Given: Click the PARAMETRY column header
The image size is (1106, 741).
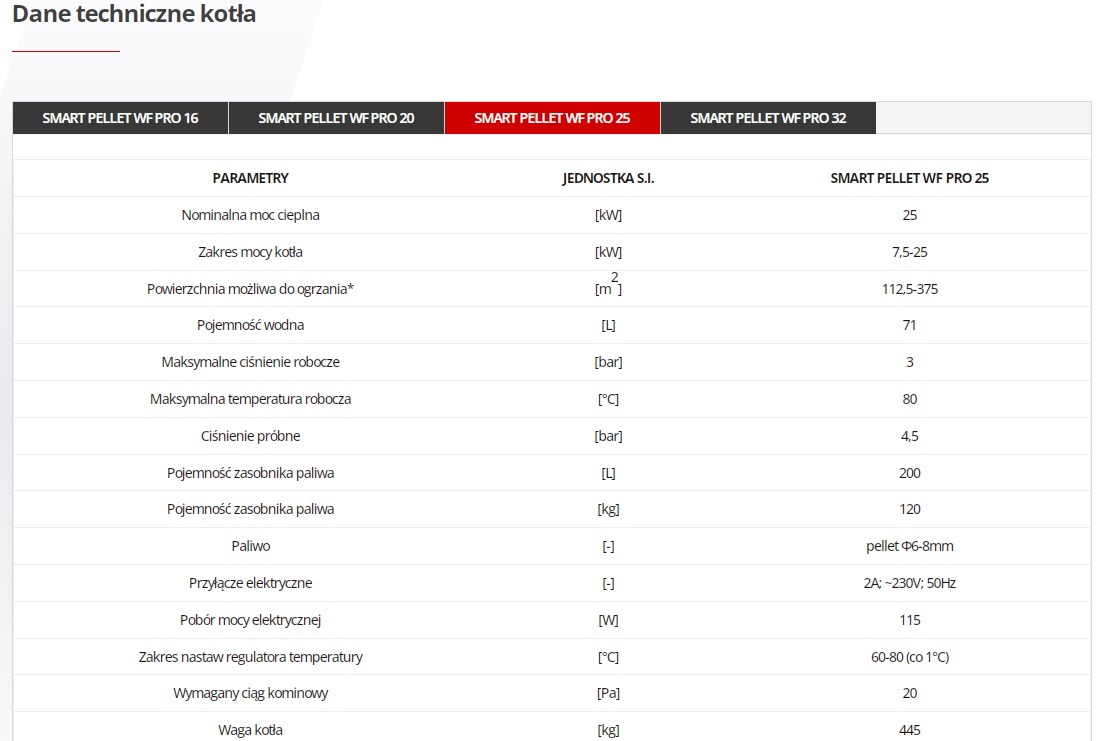Looking at the screenshot, I should coord(250,178).
